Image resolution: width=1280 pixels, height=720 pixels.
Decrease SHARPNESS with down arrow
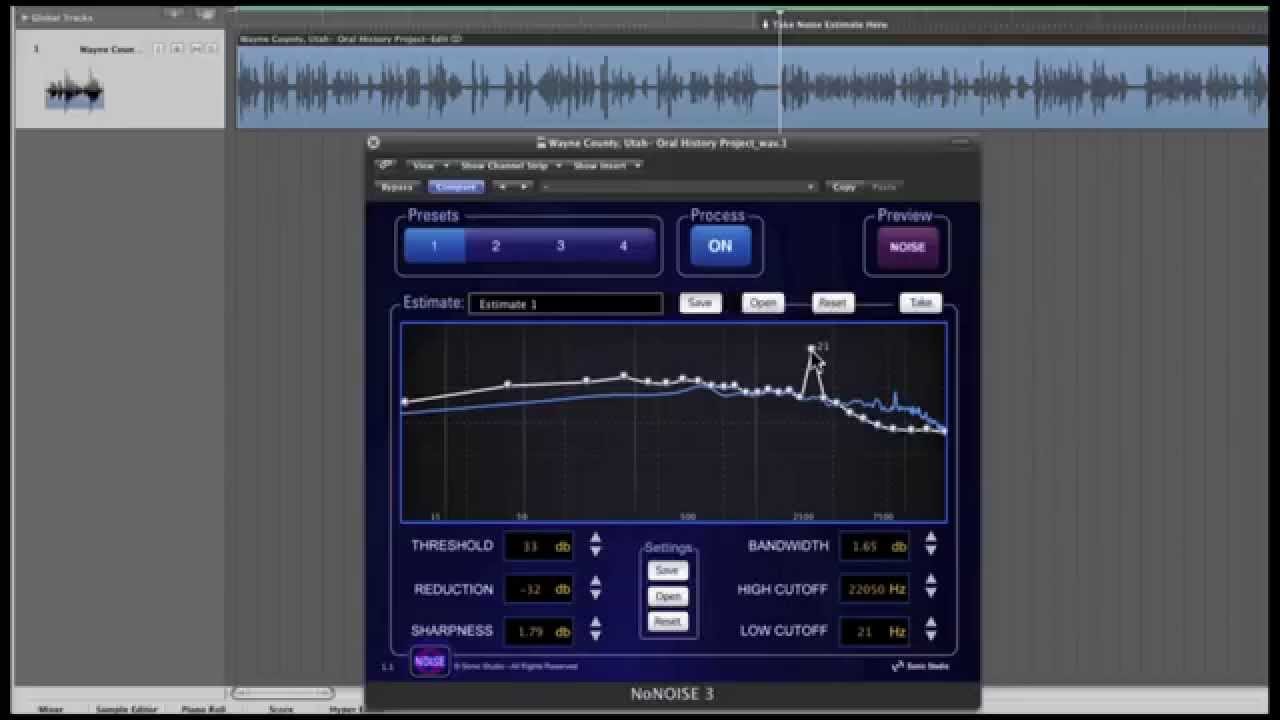(x=596, y=636)
